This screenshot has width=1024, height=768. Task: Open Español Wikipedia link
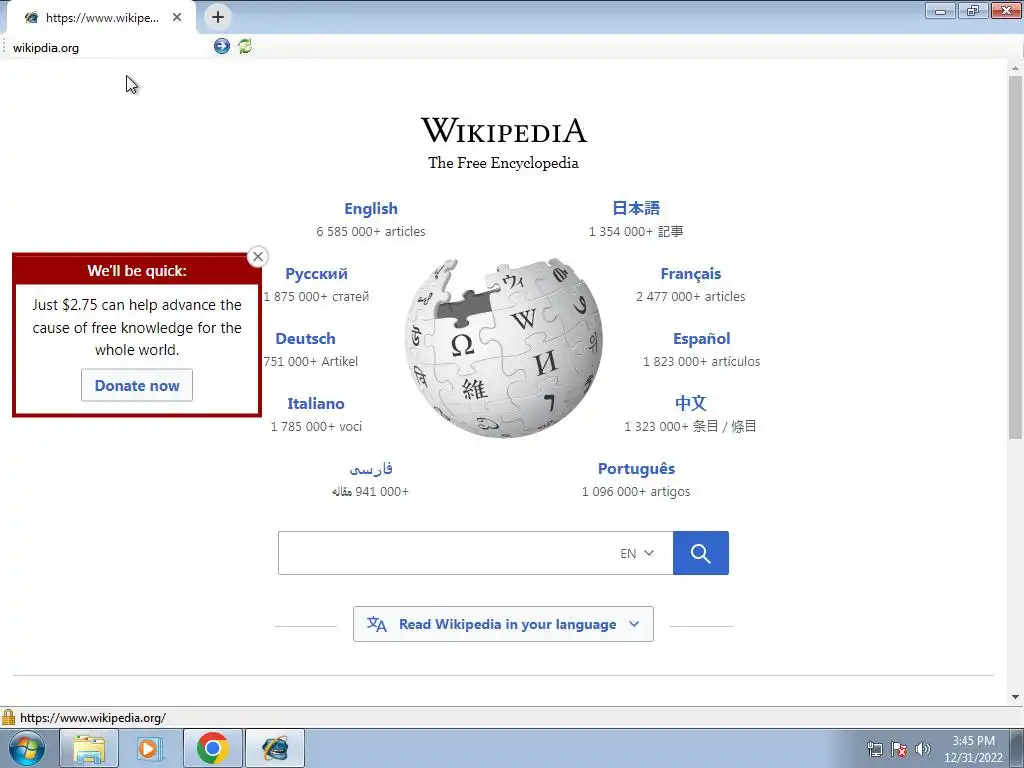701,338
